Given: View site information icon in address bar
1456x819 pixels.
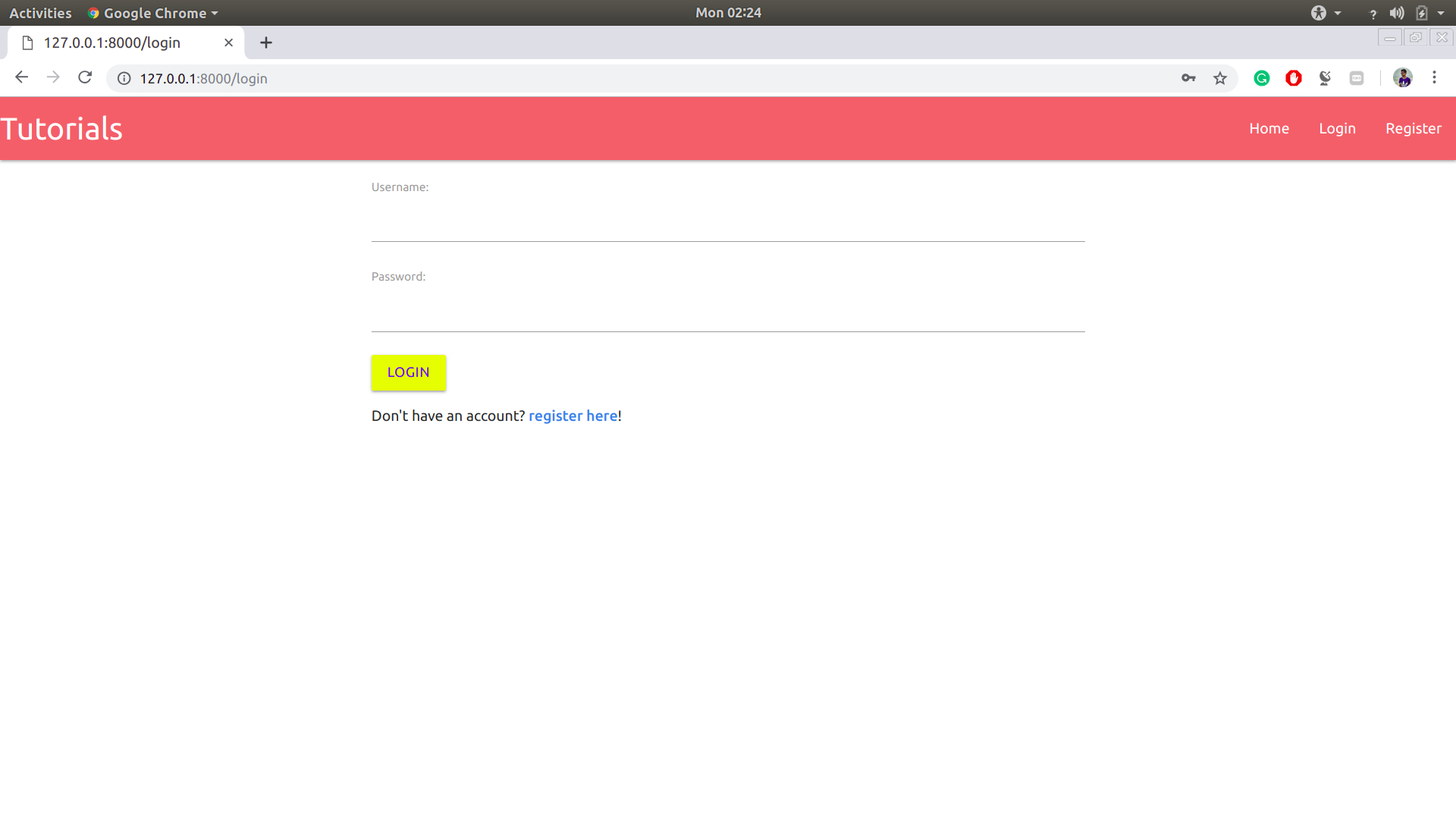Looking at the screenshot, I should (124, 78).
